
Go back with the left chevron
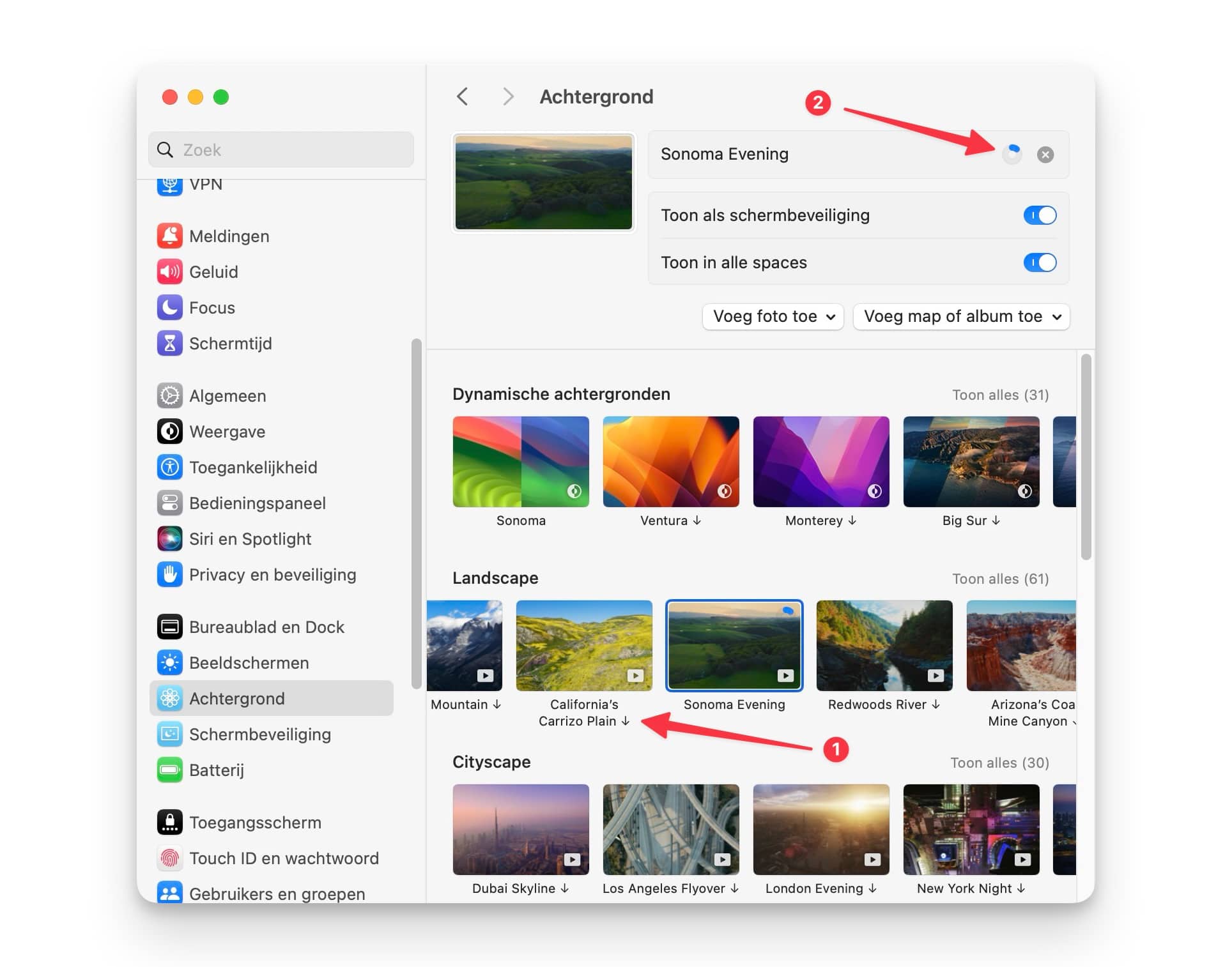coord(463,96)
